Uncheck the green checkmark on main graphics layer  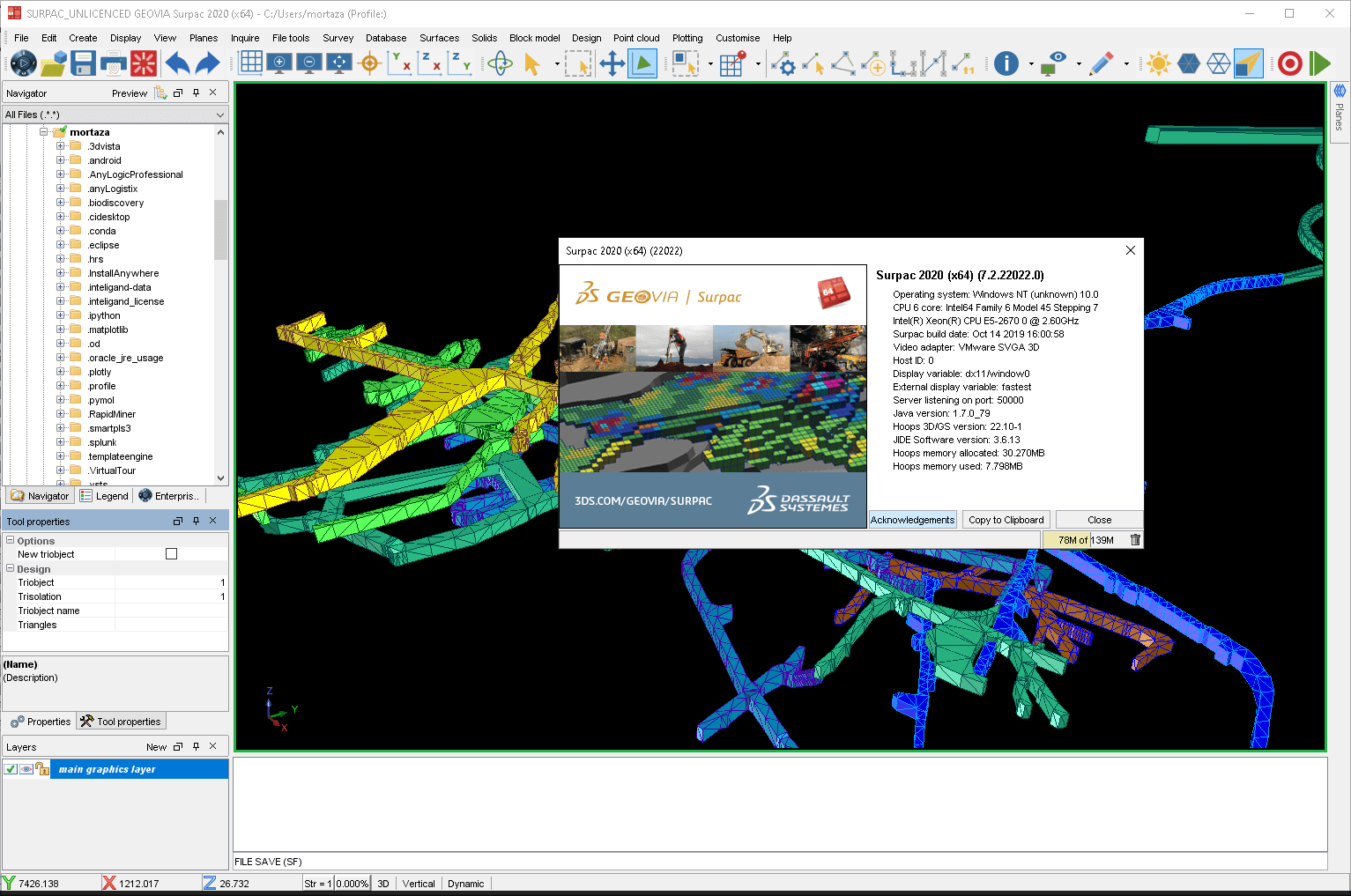[11, 769]
